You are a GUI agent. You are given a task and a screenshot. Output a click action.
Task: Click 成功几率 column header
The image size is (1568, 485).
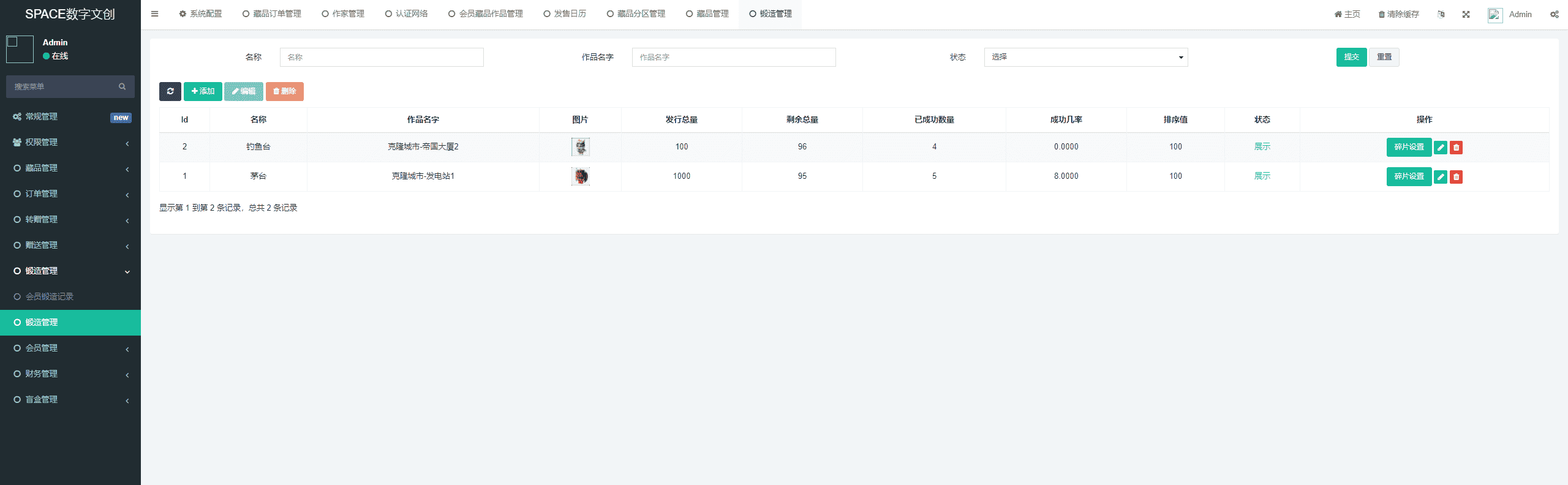(1066, 119)
